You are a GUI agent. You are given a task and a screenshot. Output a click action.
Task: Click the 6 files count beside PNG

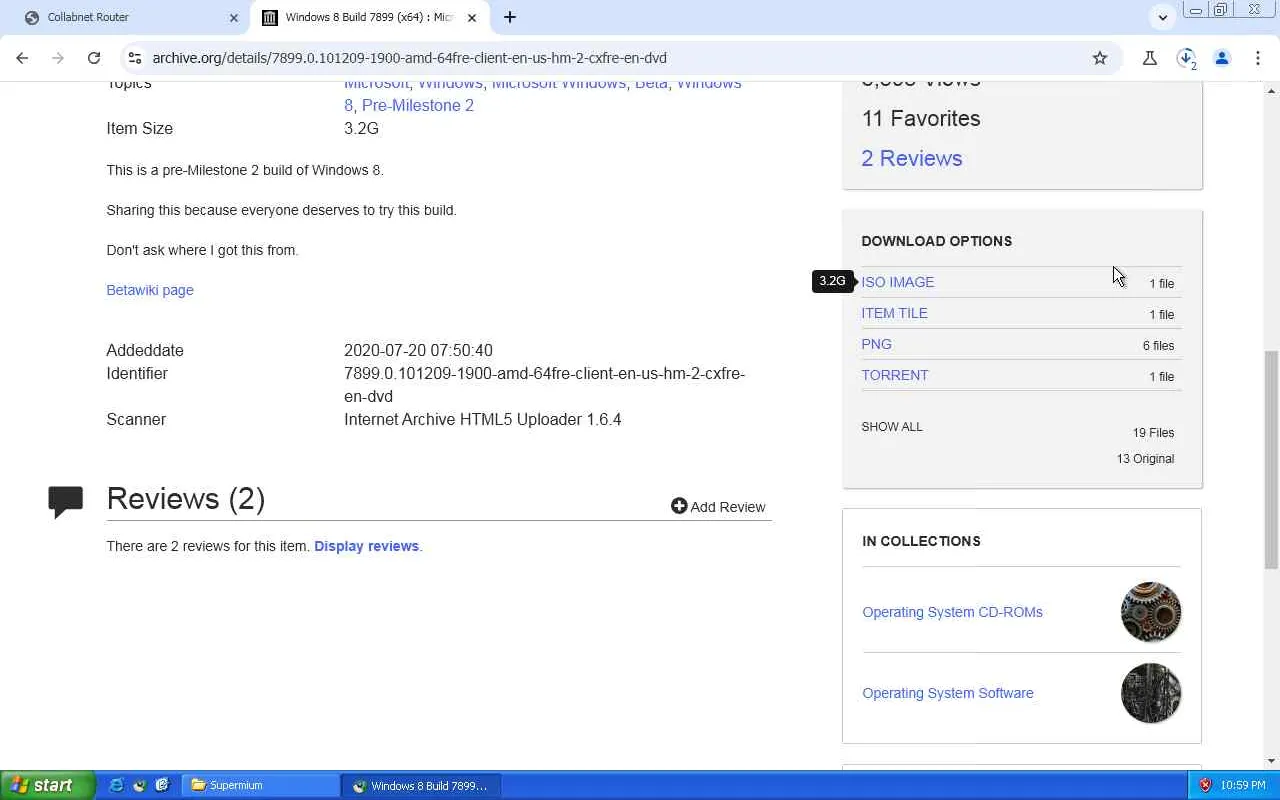point(1158,346)
